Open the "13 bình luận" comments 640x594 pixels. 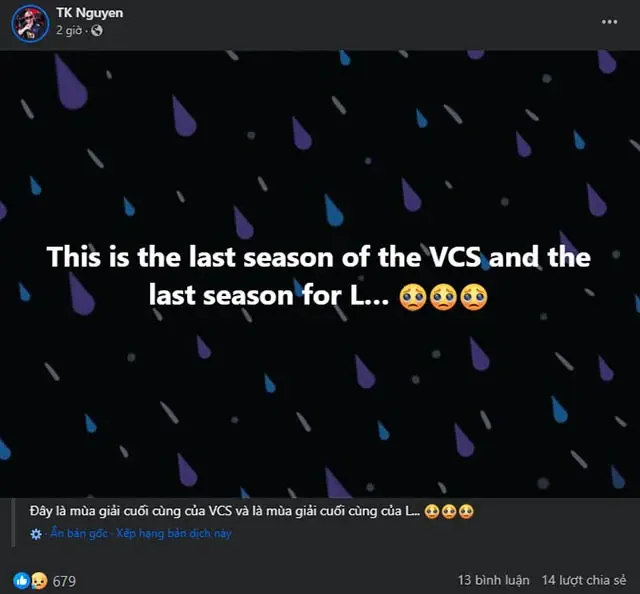(493, 580)
